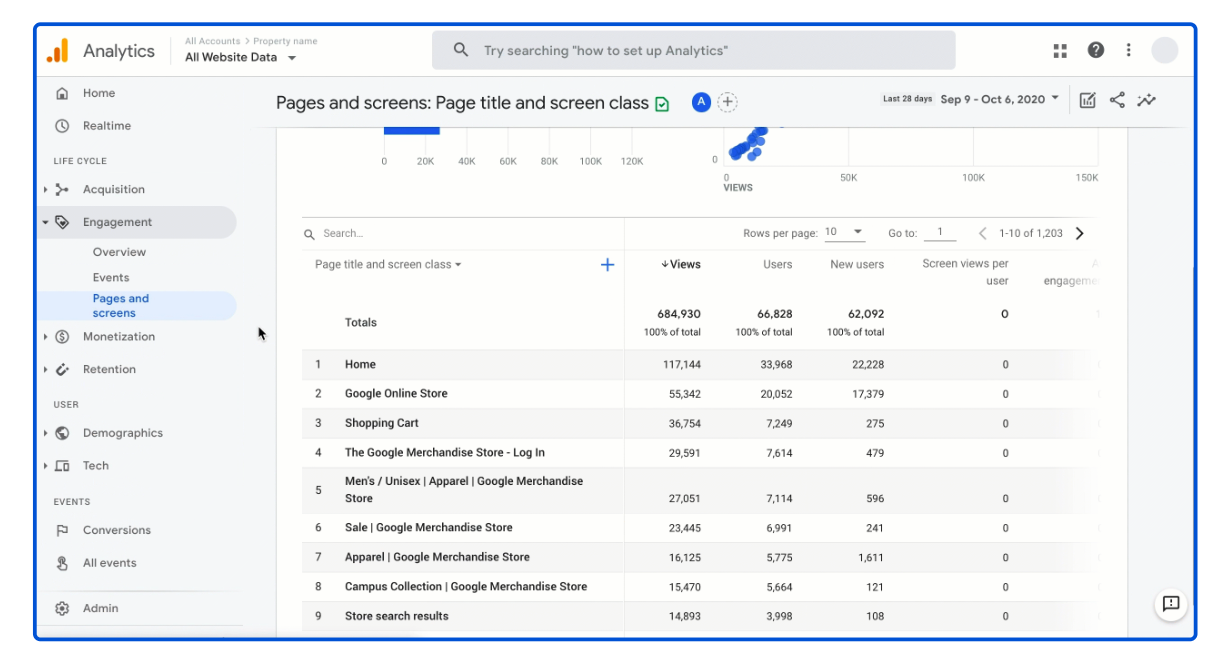Select Sale | Google Merchandise Store row
The width and height of the screenshot is (1218, 657).
click(700, 528)
